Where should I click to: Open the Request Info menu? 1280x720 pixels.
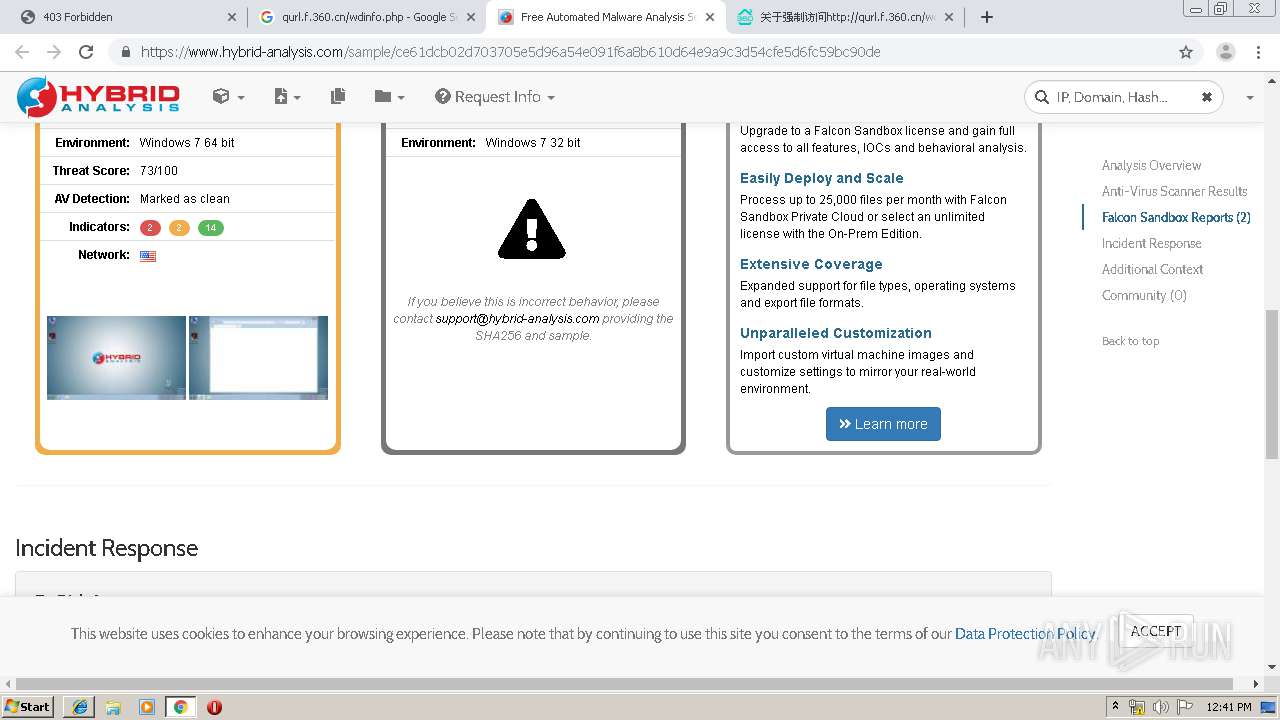pos(495,96)
